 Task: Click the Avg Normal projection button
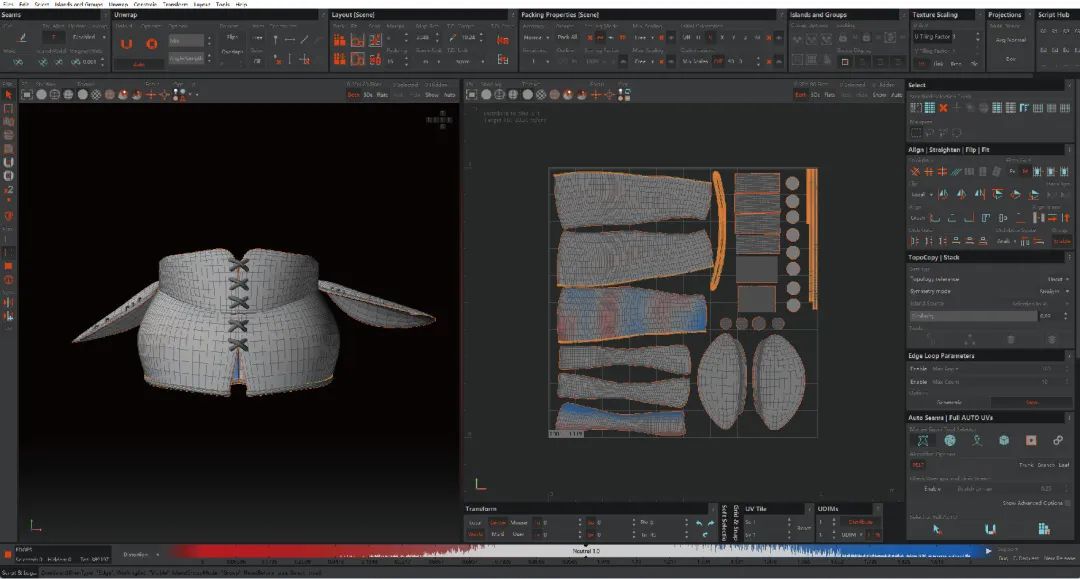[x=1010, y=40]
